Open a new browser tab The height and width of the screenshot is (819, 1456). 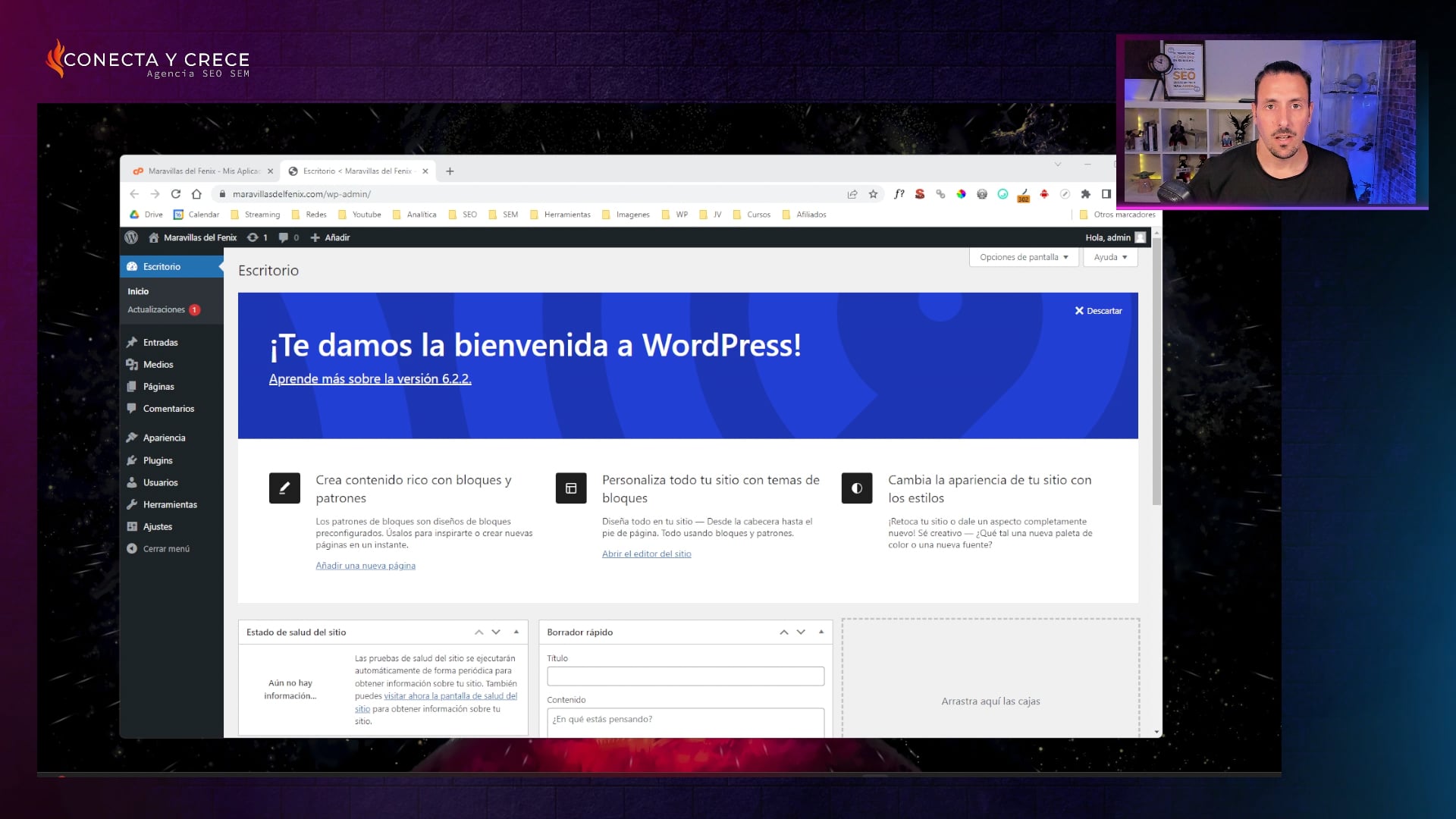click(x=450, y=171)
